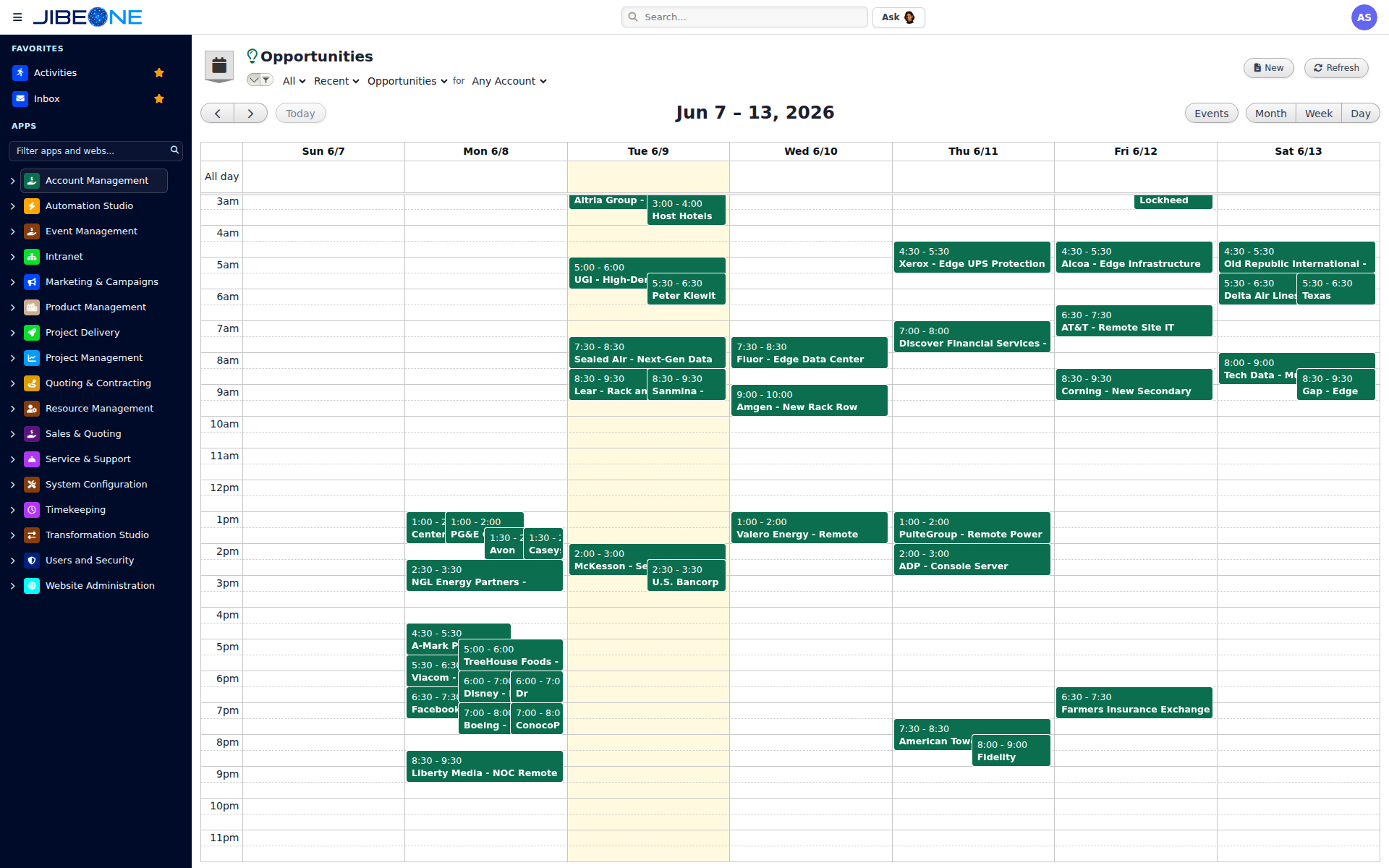The width and height of the screenshot is (1389, 868).
Task: Focus the Filter apps and webs field
Action: (x=95, y=150)
